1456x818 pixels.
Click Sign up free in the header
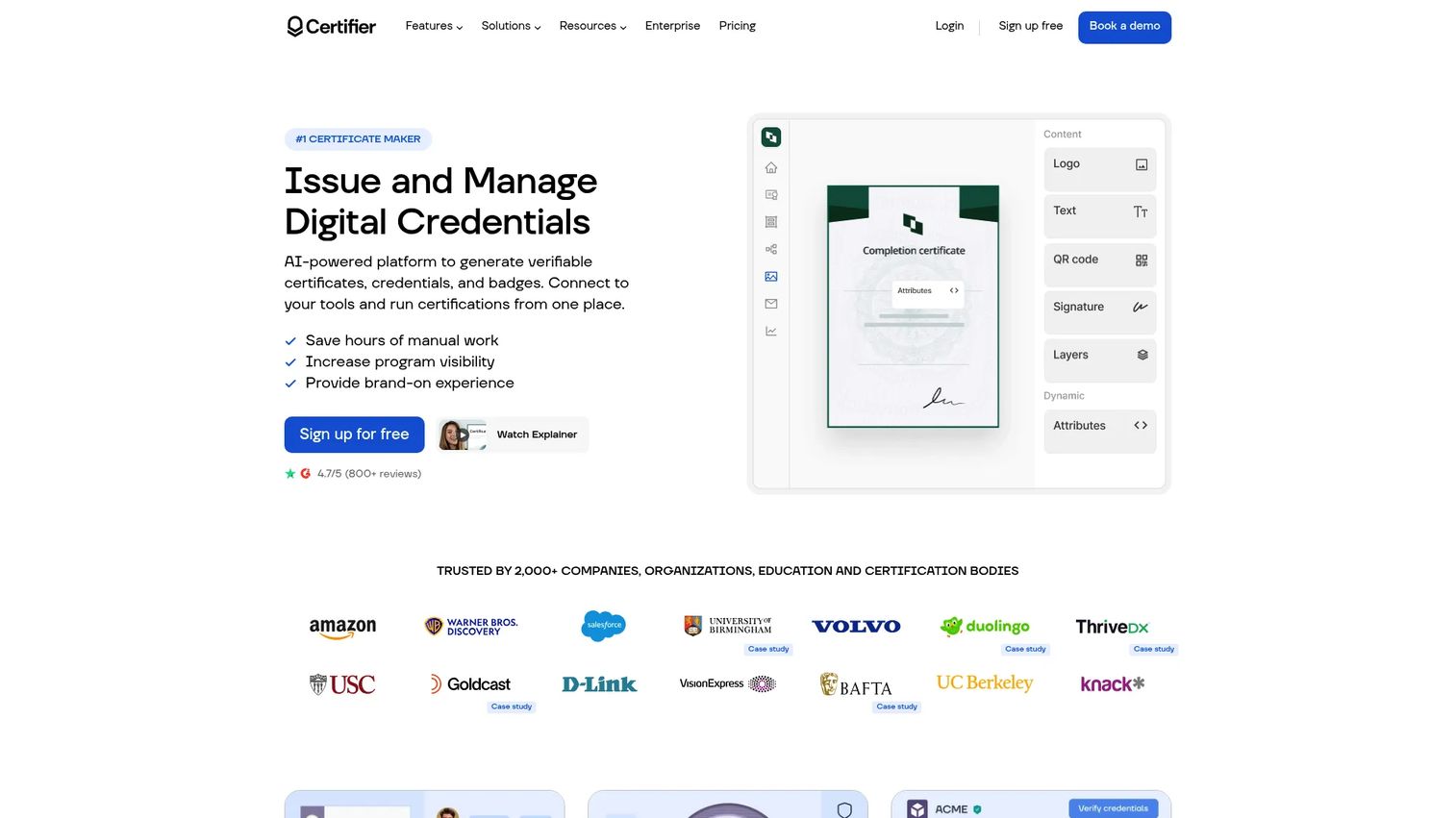click(x=1031, y=26)
